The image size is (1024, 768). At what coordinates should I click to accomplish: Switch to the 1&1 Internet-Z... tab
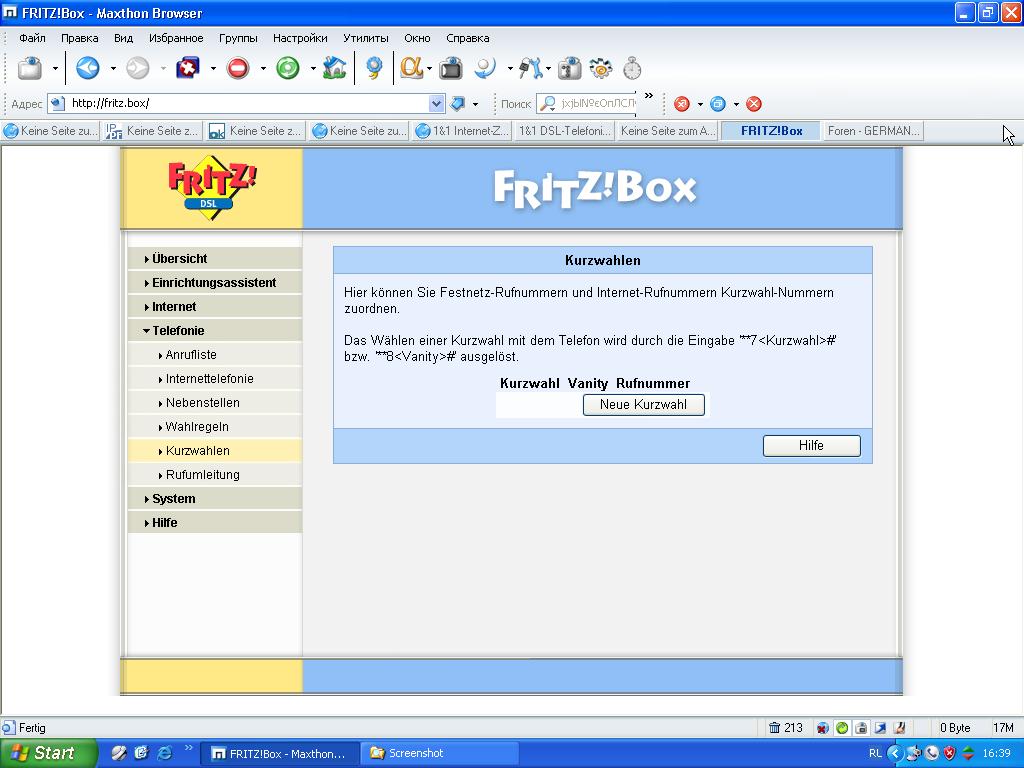pyautogui.click(x=462, y=131)
